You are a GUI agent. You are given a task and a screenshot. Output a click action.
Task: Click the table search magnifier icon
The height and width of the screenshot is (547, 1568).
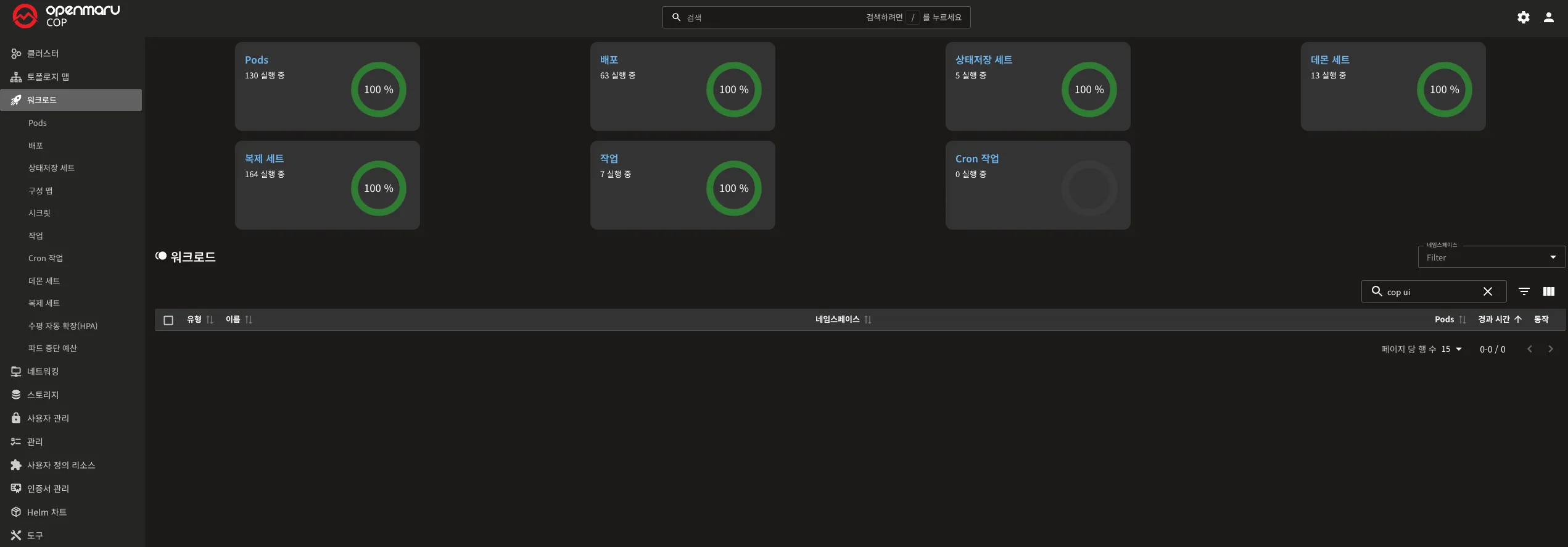coord(1376,291)
